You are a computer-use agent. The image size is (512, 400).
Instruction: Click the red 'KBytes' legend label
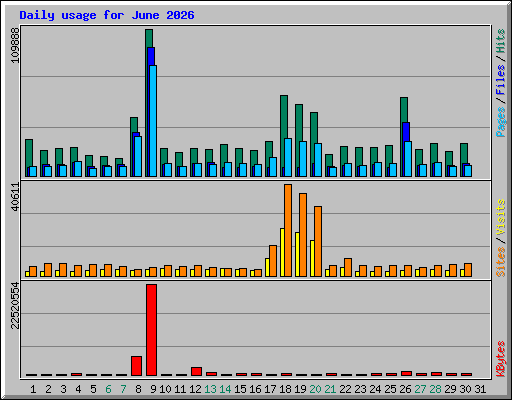tap(501, 359)
